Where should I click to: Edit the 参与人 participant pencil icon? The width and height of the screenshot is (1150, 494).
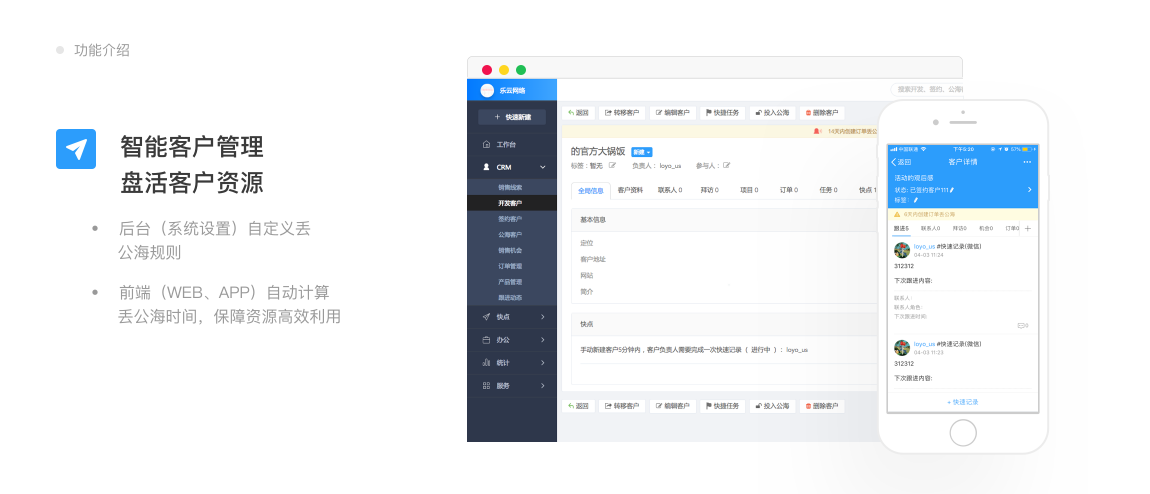[x=726, y=166]
